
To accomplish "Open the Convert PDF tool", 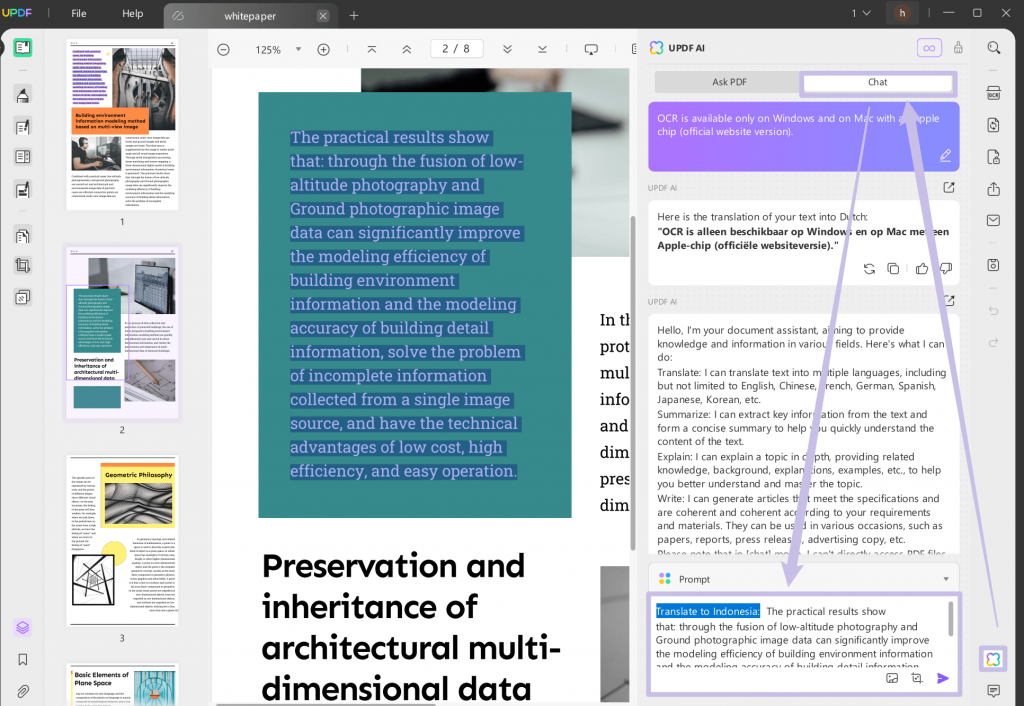I will (x=993, y=125).
